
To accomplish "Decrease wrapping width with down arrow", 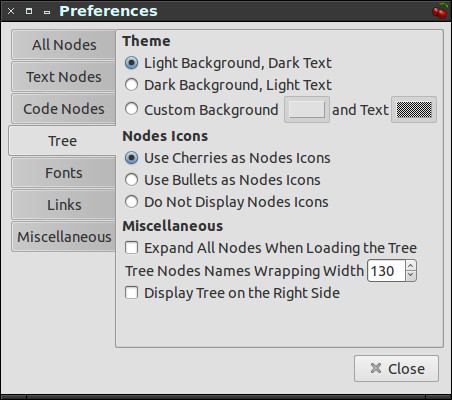I will point(411,275).
